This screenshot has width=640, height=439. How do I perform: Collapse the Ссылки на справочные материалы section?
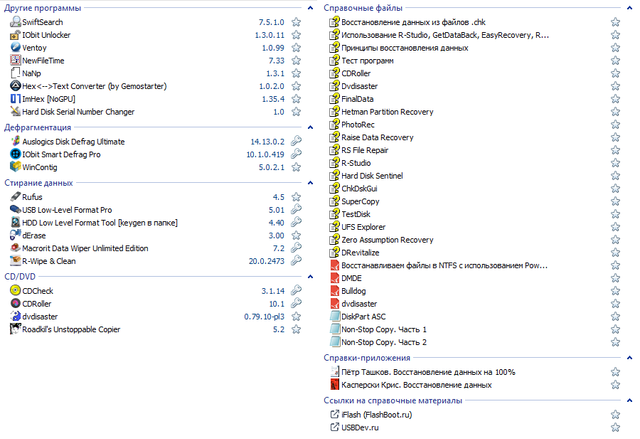click(x=629, y=401)
